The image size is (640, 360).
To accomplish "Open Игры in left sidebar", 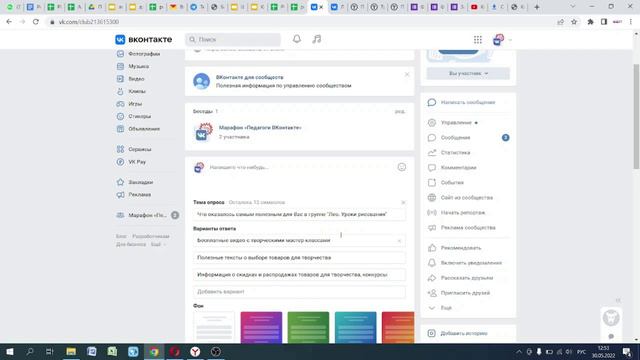I will click(135, 104).
